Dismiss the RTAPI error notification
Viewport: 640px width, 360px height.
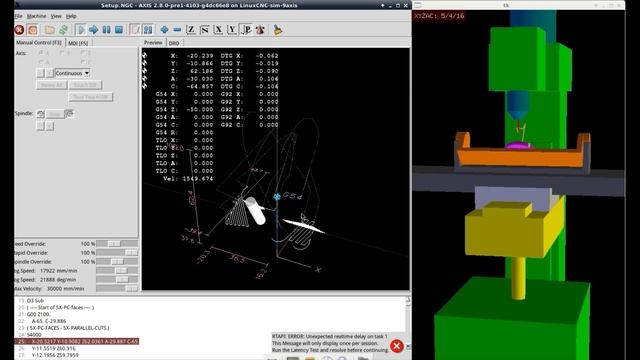point(397,346)
